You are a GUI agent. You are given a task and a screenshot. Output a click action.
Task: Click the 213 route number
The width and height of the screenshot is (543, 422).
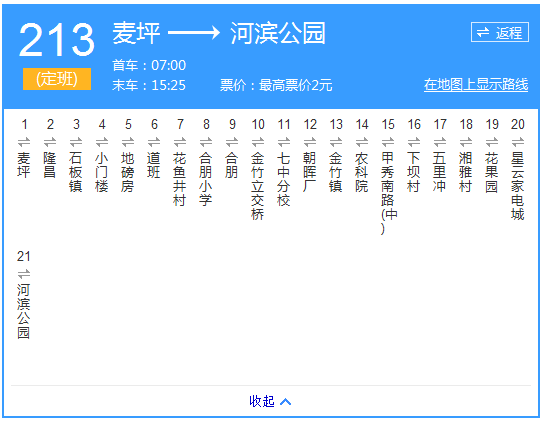coord(57,39)
